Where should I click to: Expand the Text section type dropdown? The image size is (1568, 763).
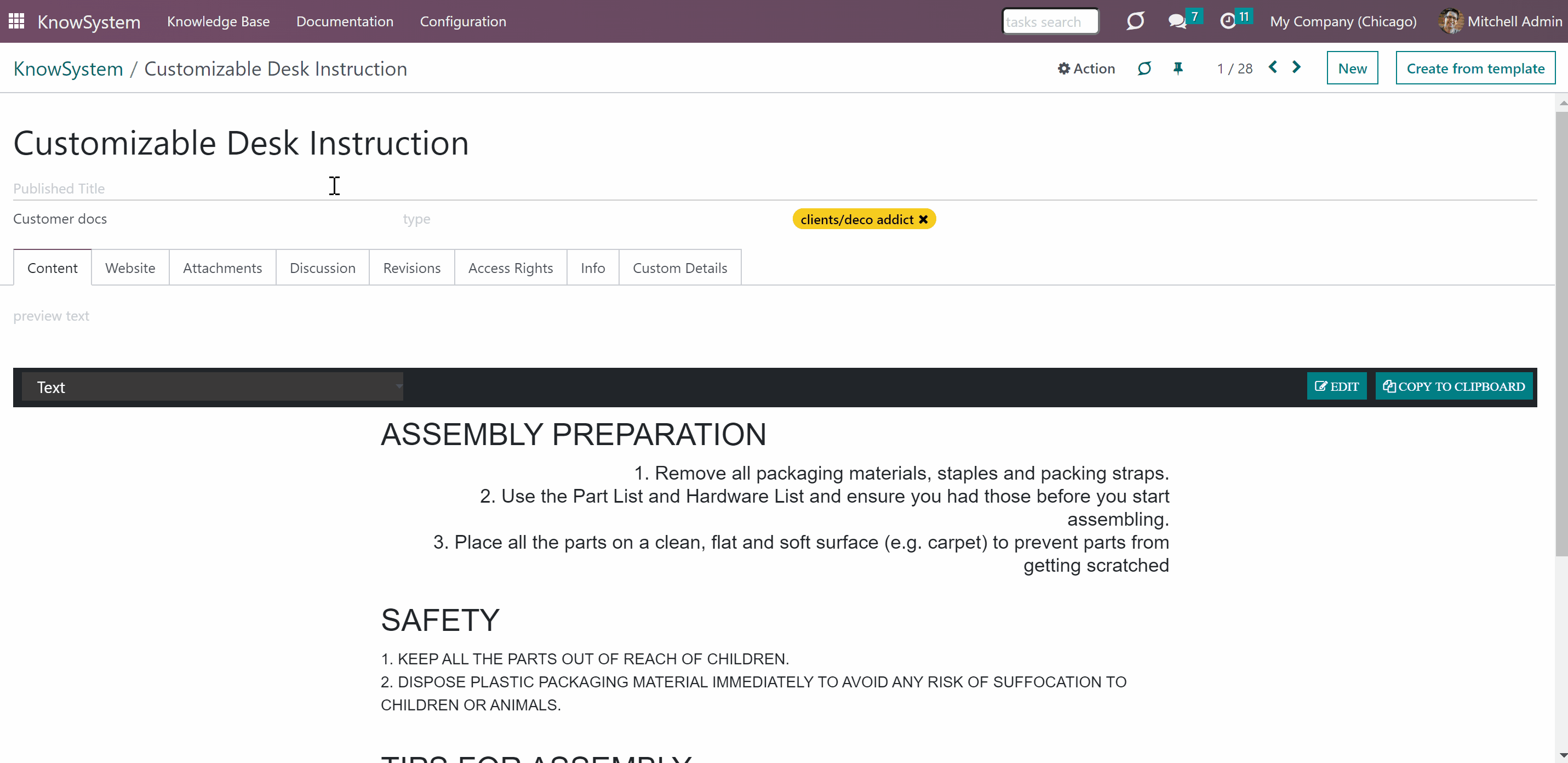(212, 386)
